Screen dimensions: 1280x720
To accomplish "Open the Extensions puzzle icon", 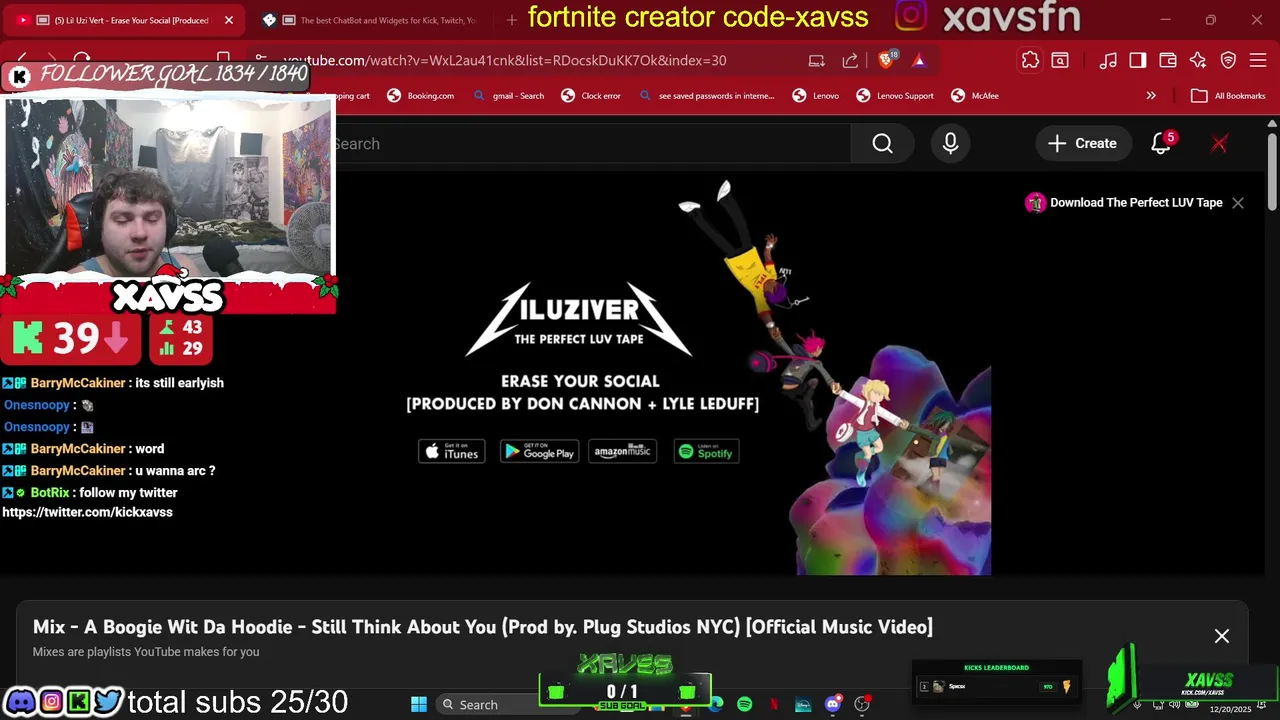I will pos(1030,61).
